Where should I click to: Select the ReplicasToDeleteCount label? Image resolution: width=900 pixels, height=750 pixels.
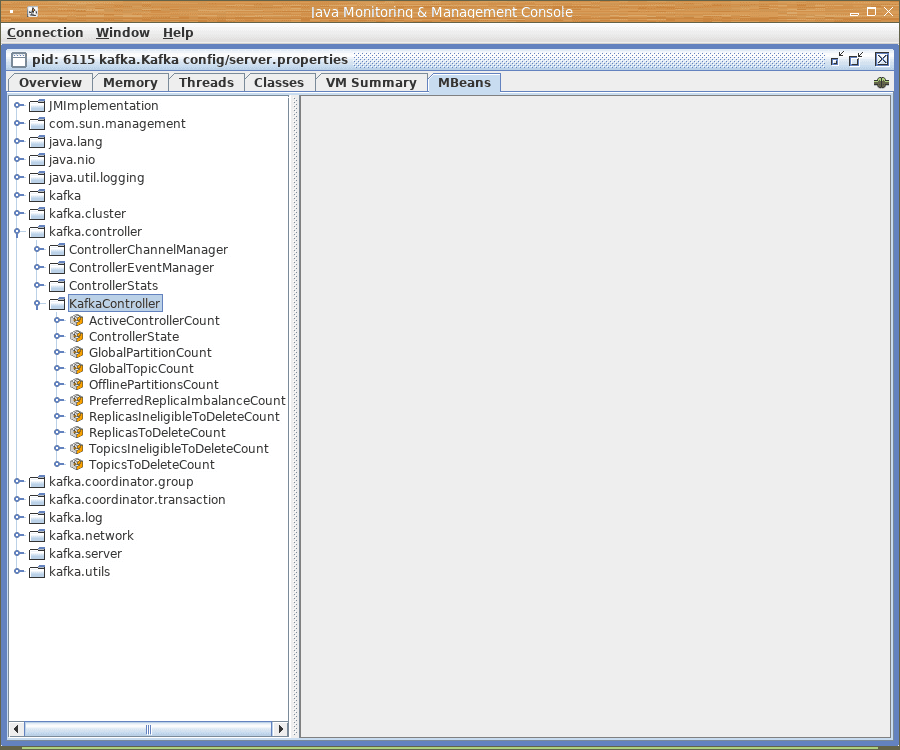click(157, 433)
